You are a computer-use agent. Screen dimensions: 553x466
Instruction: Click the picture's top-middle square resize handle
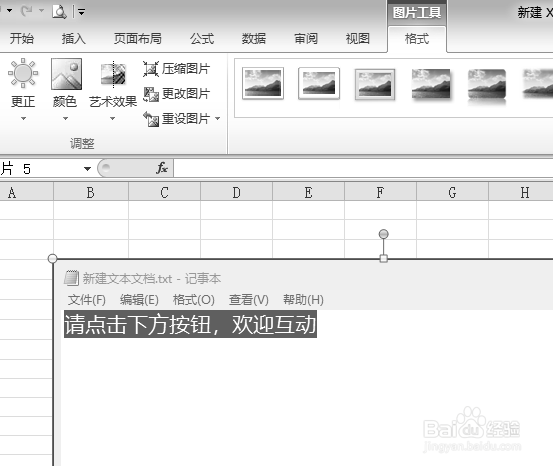[384, 259]
